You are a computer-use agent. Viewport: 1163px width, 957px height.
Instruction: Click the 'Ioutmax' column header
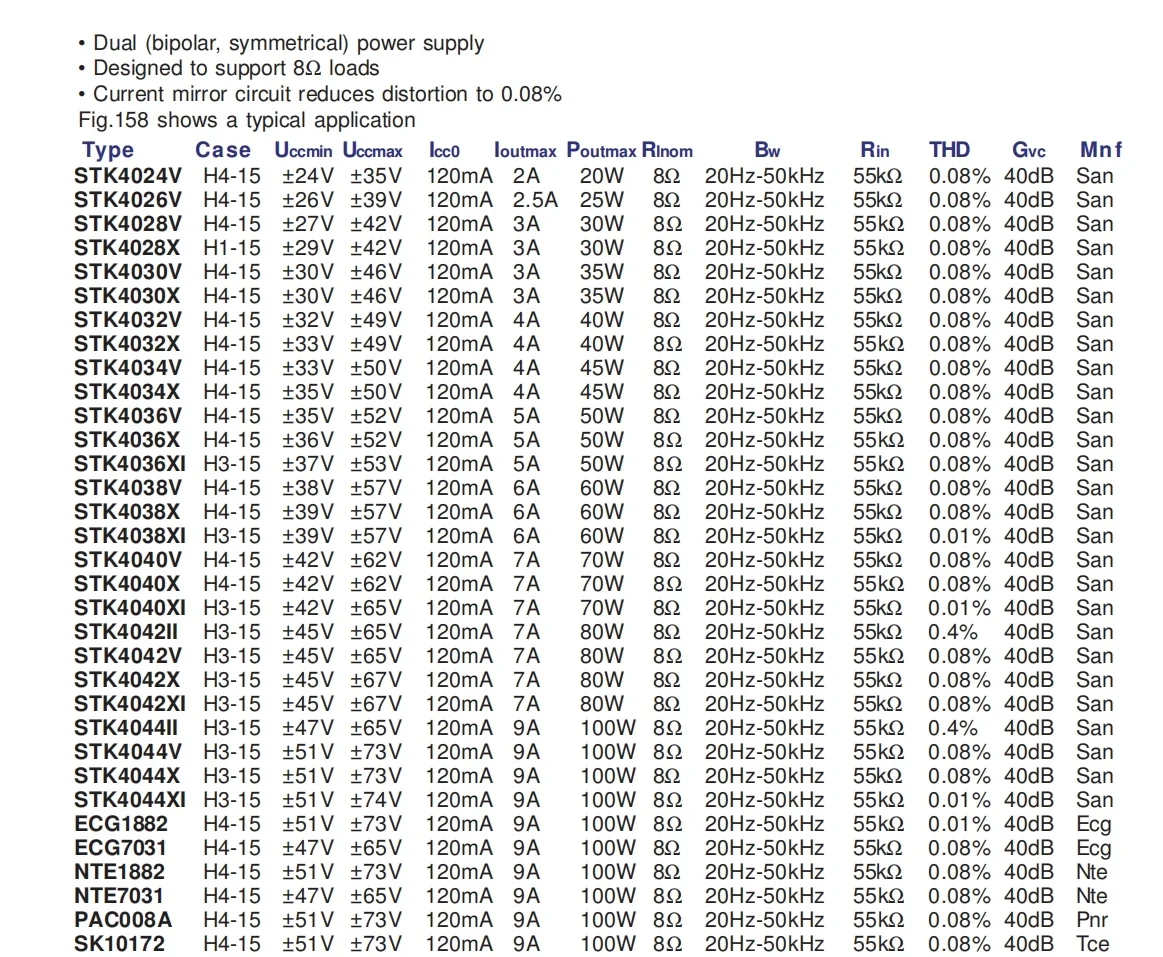click(x=525, y=151)
